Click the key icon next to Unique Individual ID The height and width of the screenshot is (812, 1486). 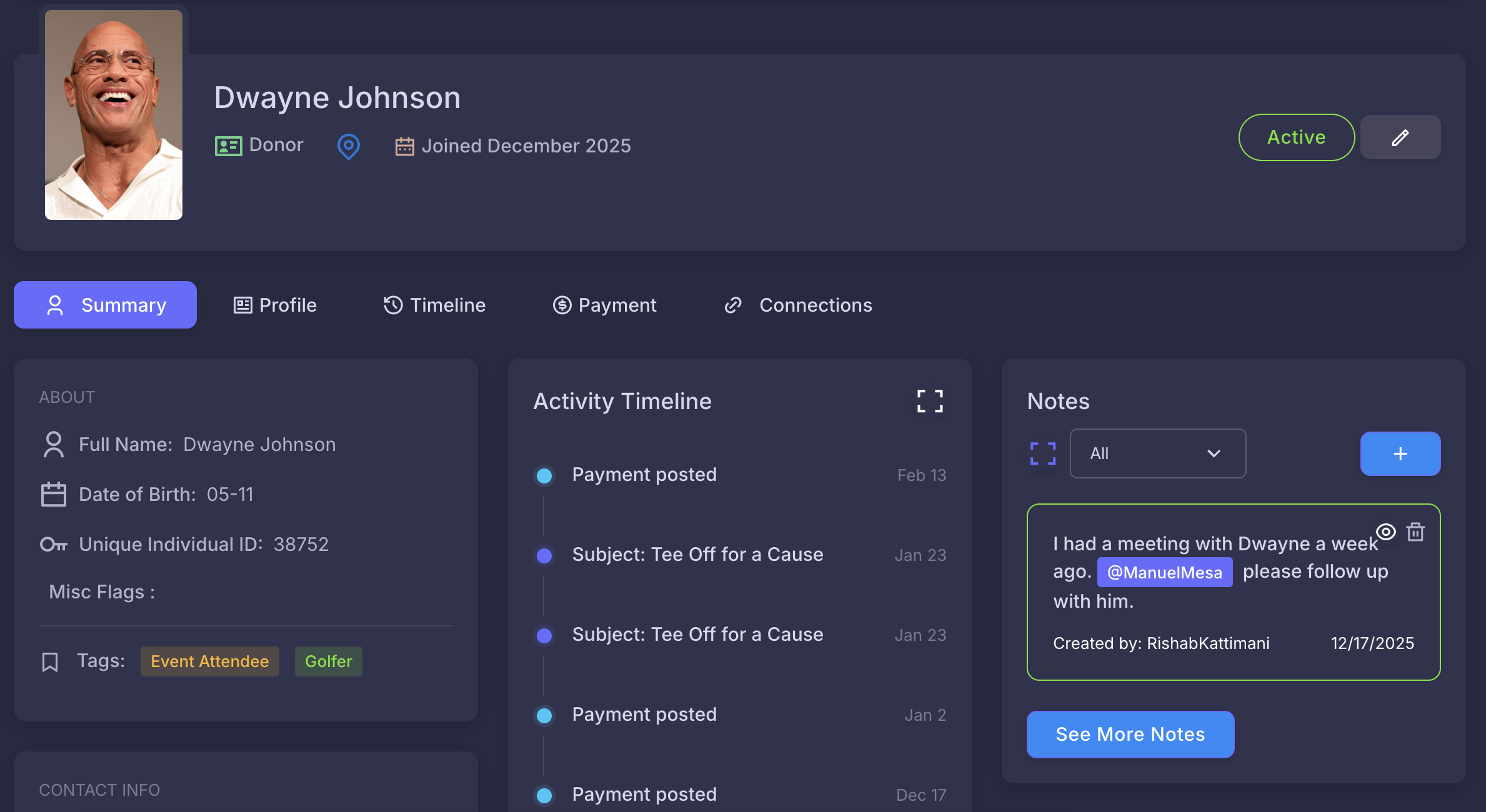(54, 545)
